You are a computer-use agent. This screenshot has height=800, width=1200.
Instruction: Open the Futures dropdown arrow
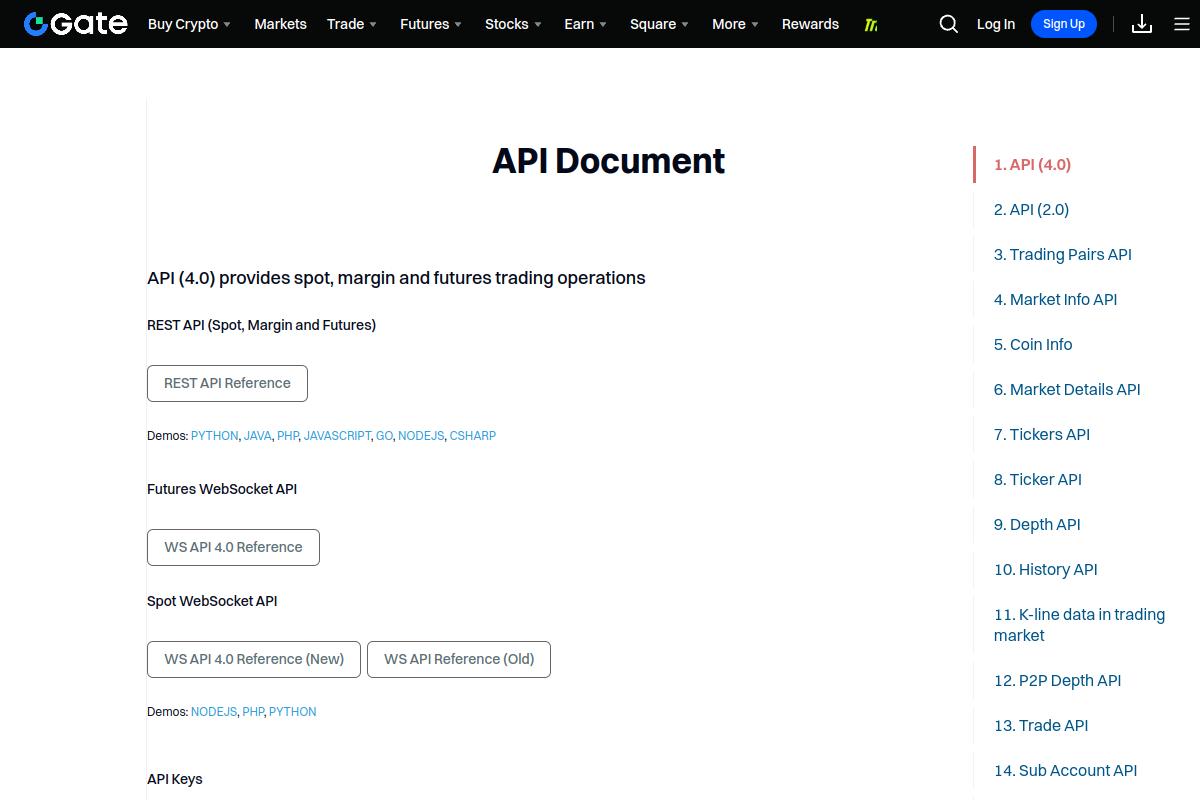[458, 24]
